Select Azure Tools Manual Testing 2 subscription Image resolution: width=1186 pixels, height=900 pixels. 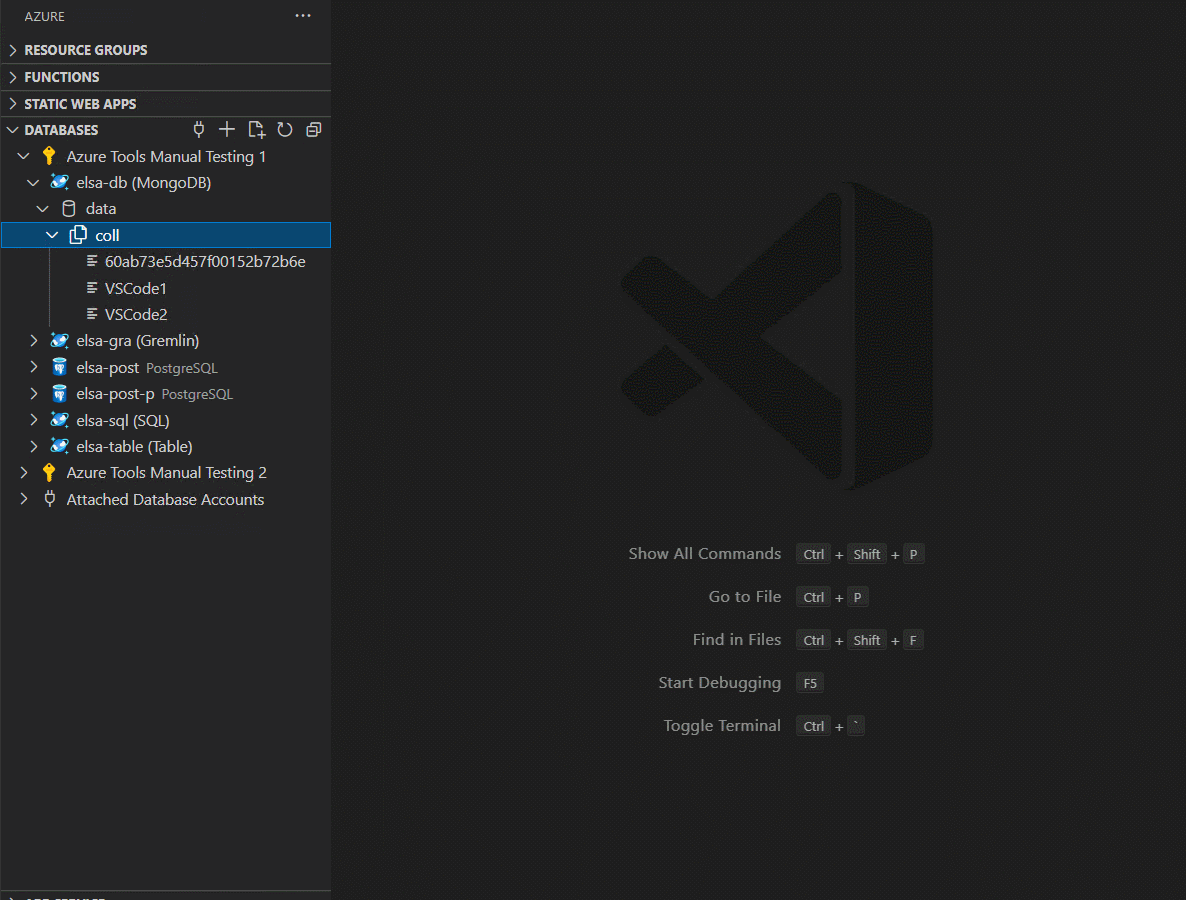pyautogui.click(x=166, y=472)
